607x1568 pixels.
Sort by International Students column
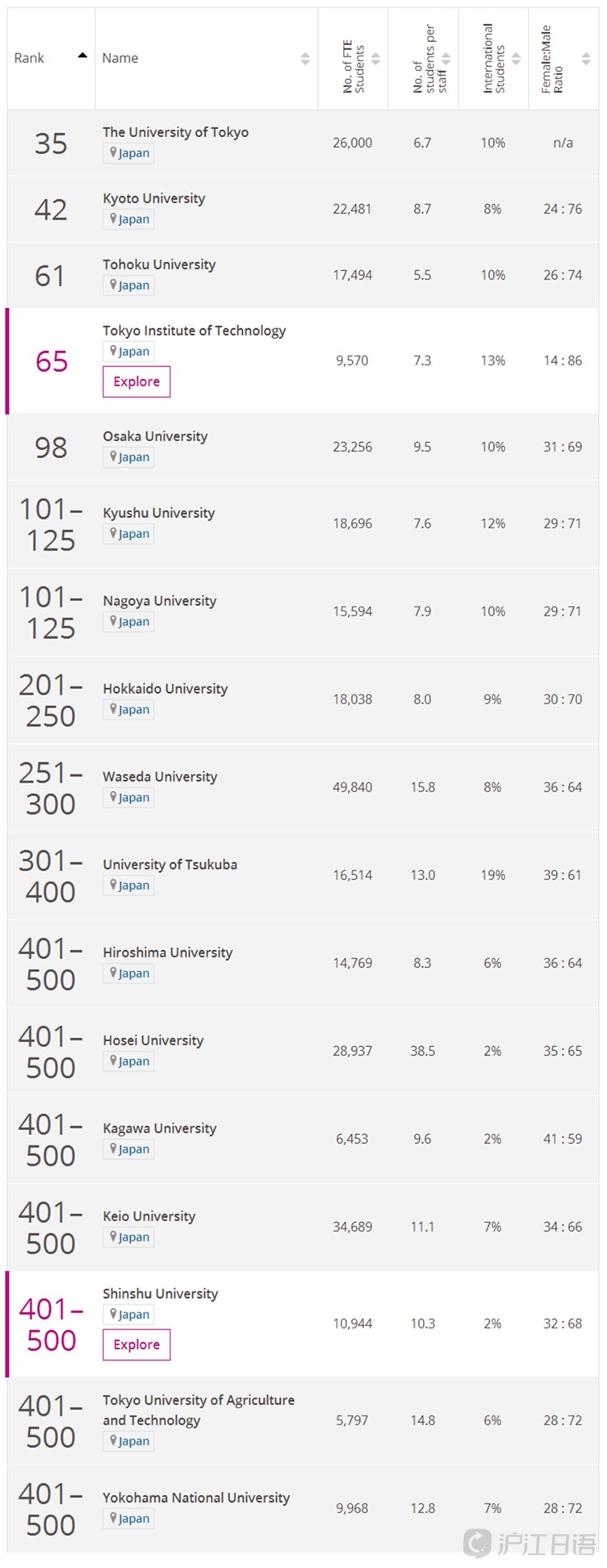[x=516, y=59]
